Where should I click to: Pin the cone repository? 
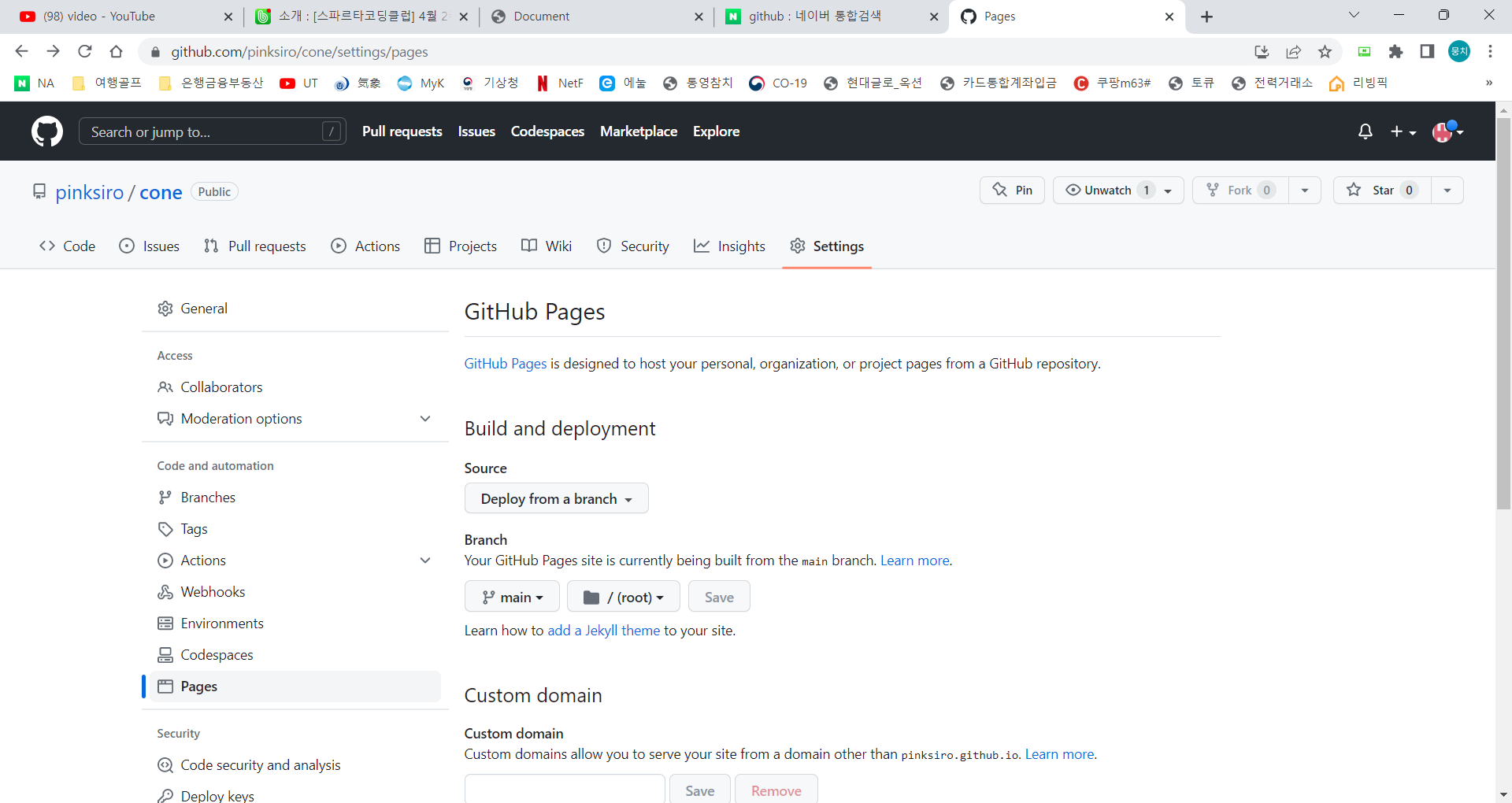(x=1012, y=191)
